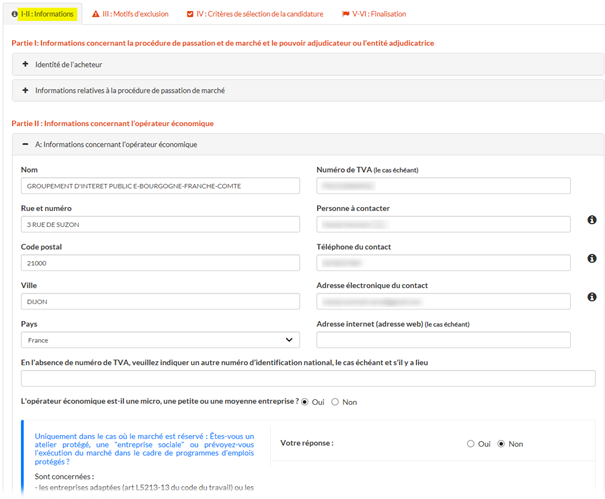This screenshot has width=605, height=499.
Task: Click the national identification number field
Action: [x=308, y=379]
